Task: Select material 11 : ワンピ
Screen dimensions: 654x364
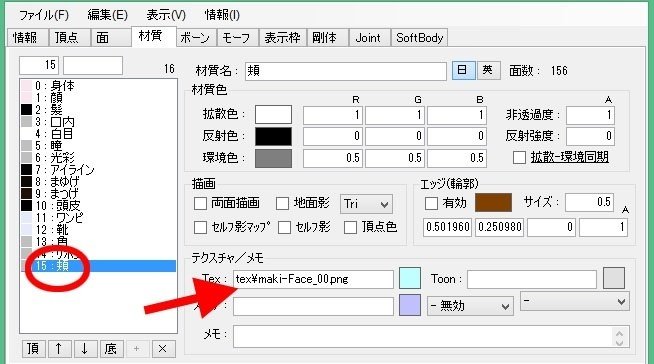Action: pyautogui.click(x=98, y=218)
